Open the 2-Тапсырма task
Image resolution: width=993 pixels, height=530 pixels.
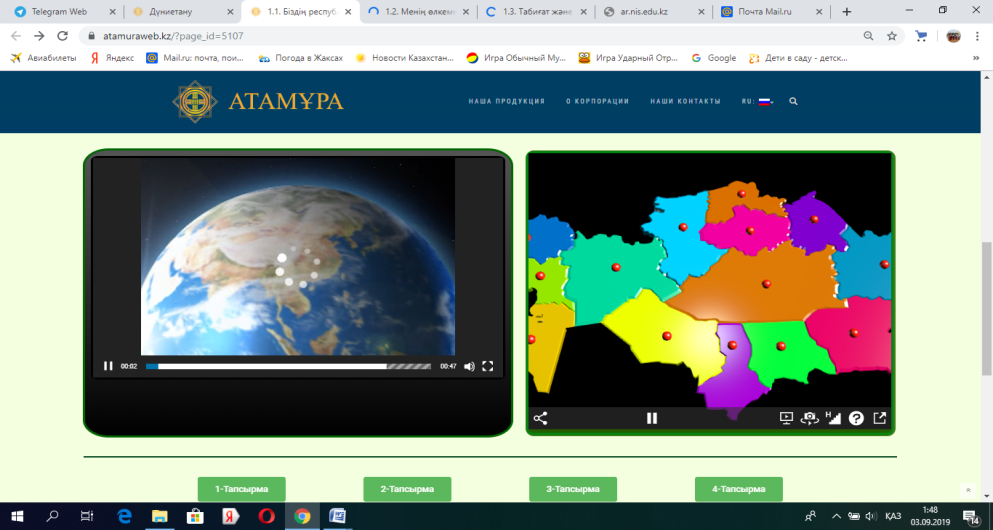point(407,489)
